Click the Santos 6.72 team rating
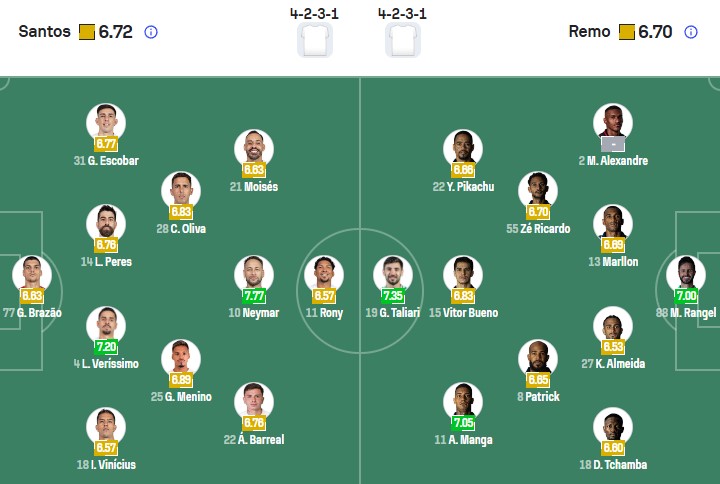Image resolution: width=720 pixels, height=484 pixels. [115, 32]
